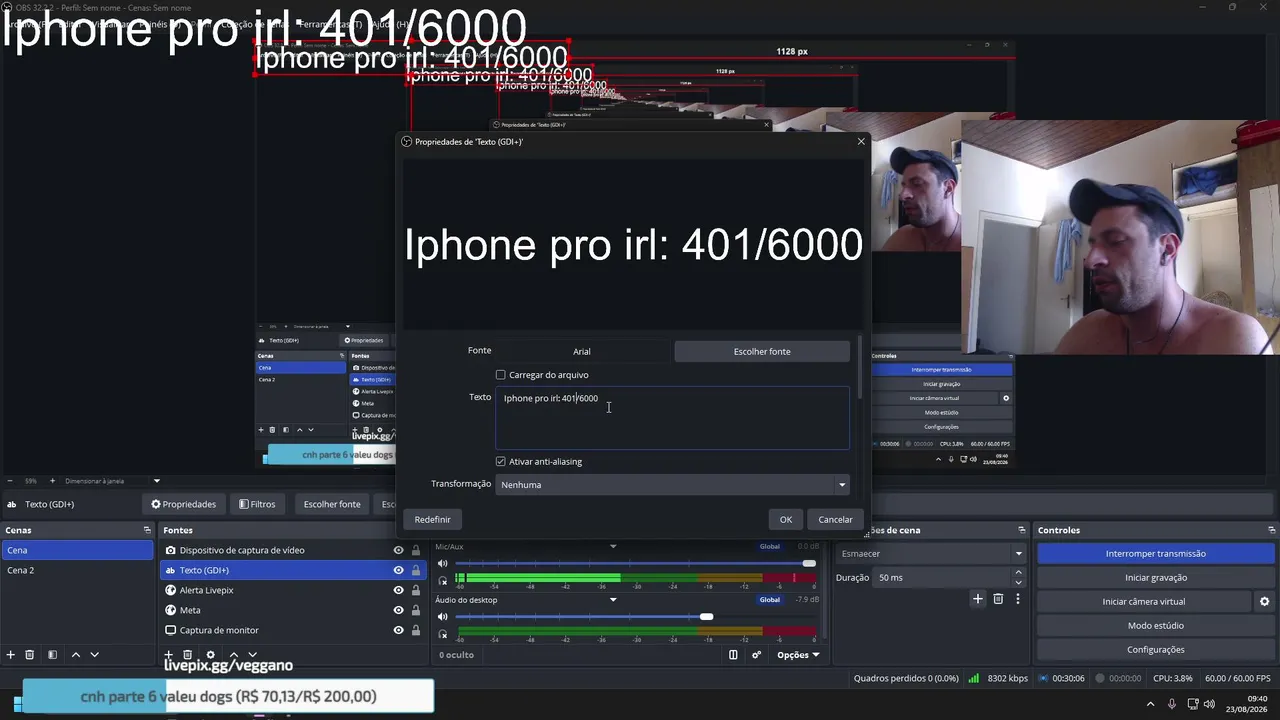Screen dimensions: 1280x720
Task: Delete the selected scene with the trash icon
Action: tap(30, 655)
